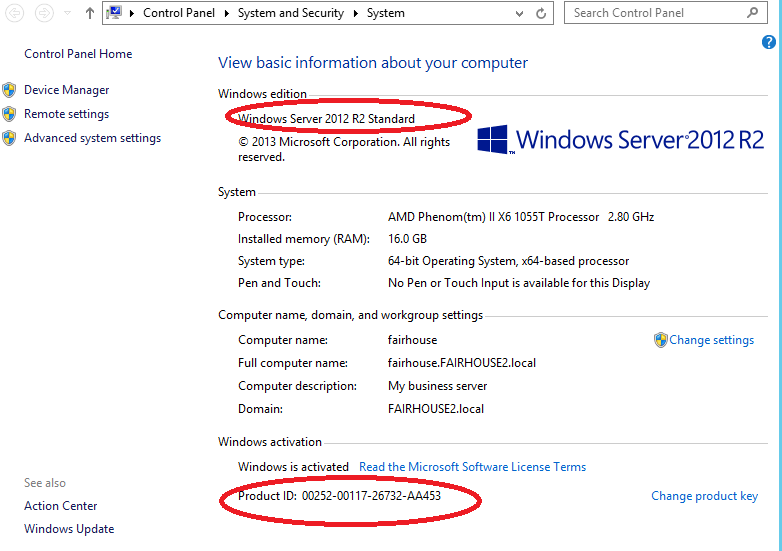Click the Up arrow navigation button

pyautogui.click(x=90, y=14)
